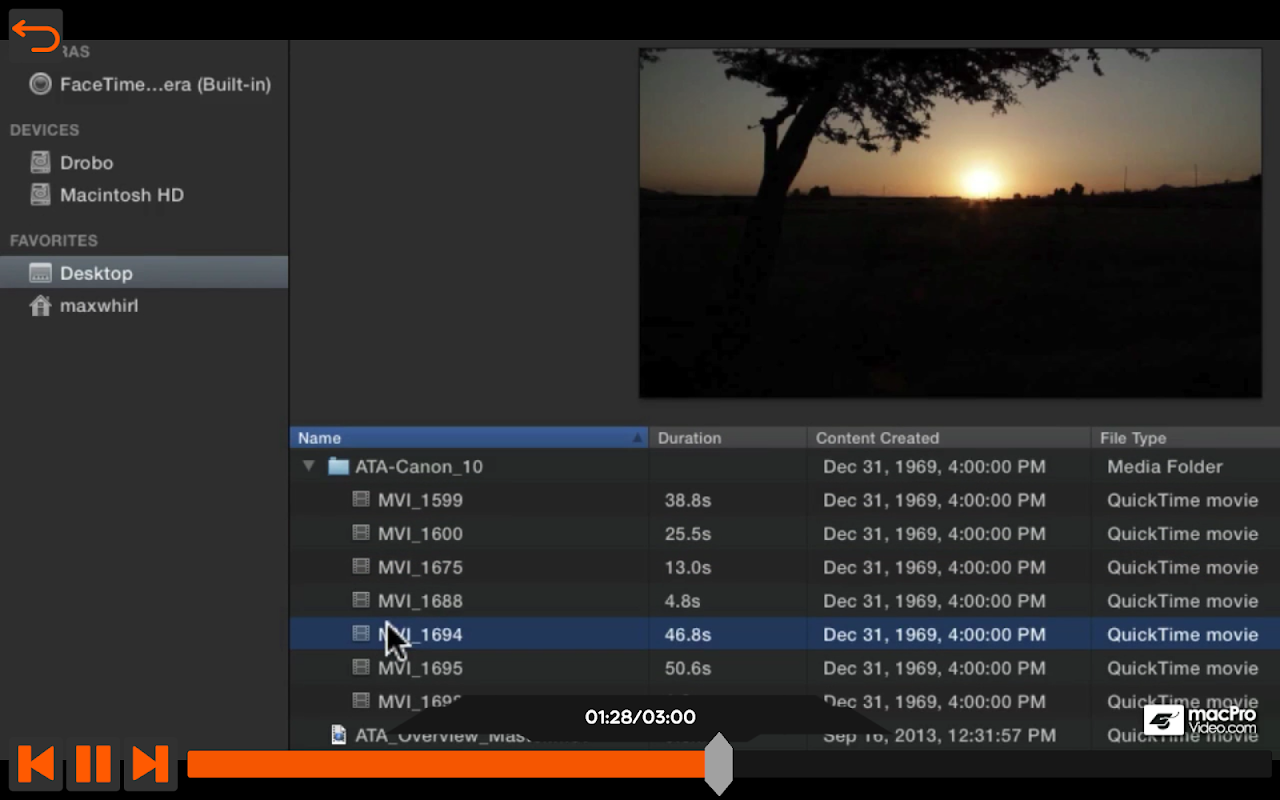1280x800 pixels.
Task: Click the orange playback progress slider handle
Action: [x=718, y=764]
